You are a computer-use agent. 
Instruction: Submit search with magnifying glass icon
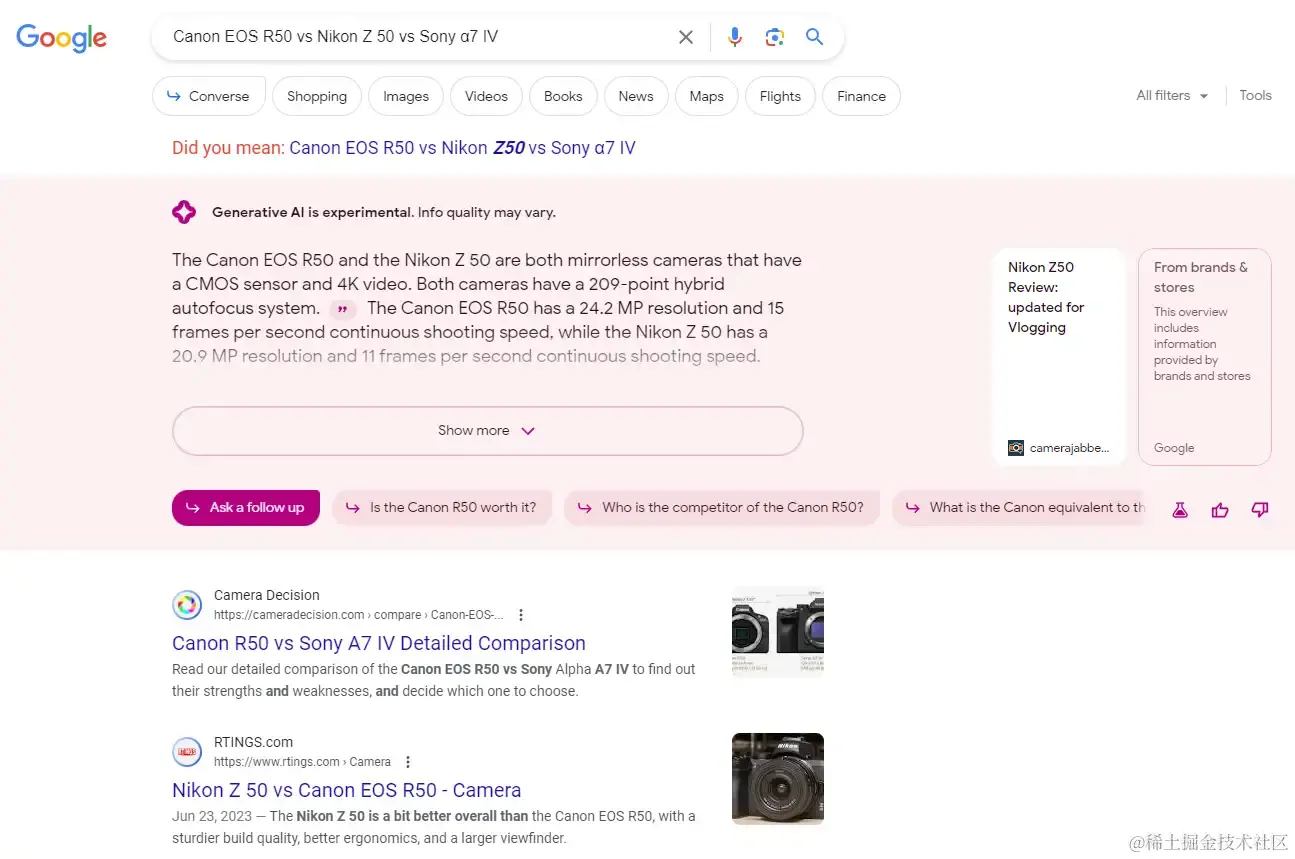[814, 37]
